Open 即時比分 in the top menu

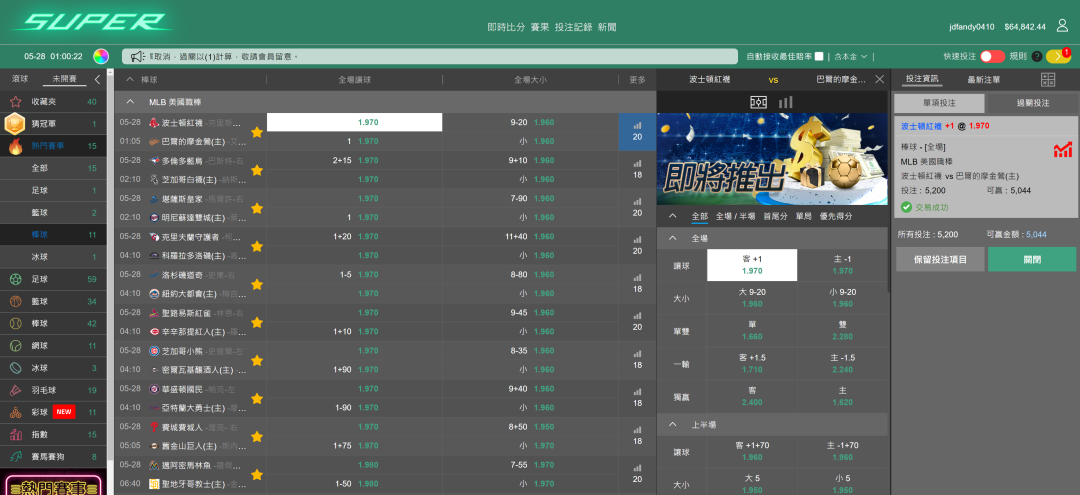pos(506,28)
